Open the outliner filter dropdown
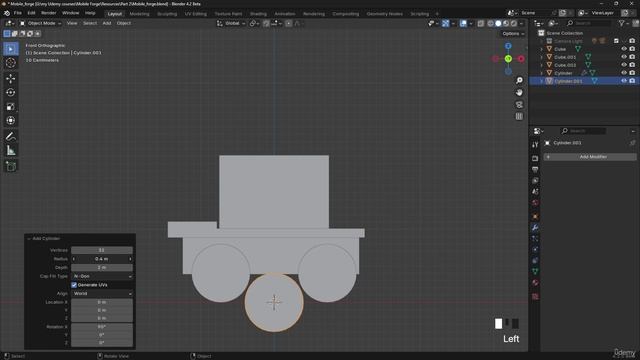Viewport: 640px width, 360px height. pyautogui.click(x=623, y=23)
